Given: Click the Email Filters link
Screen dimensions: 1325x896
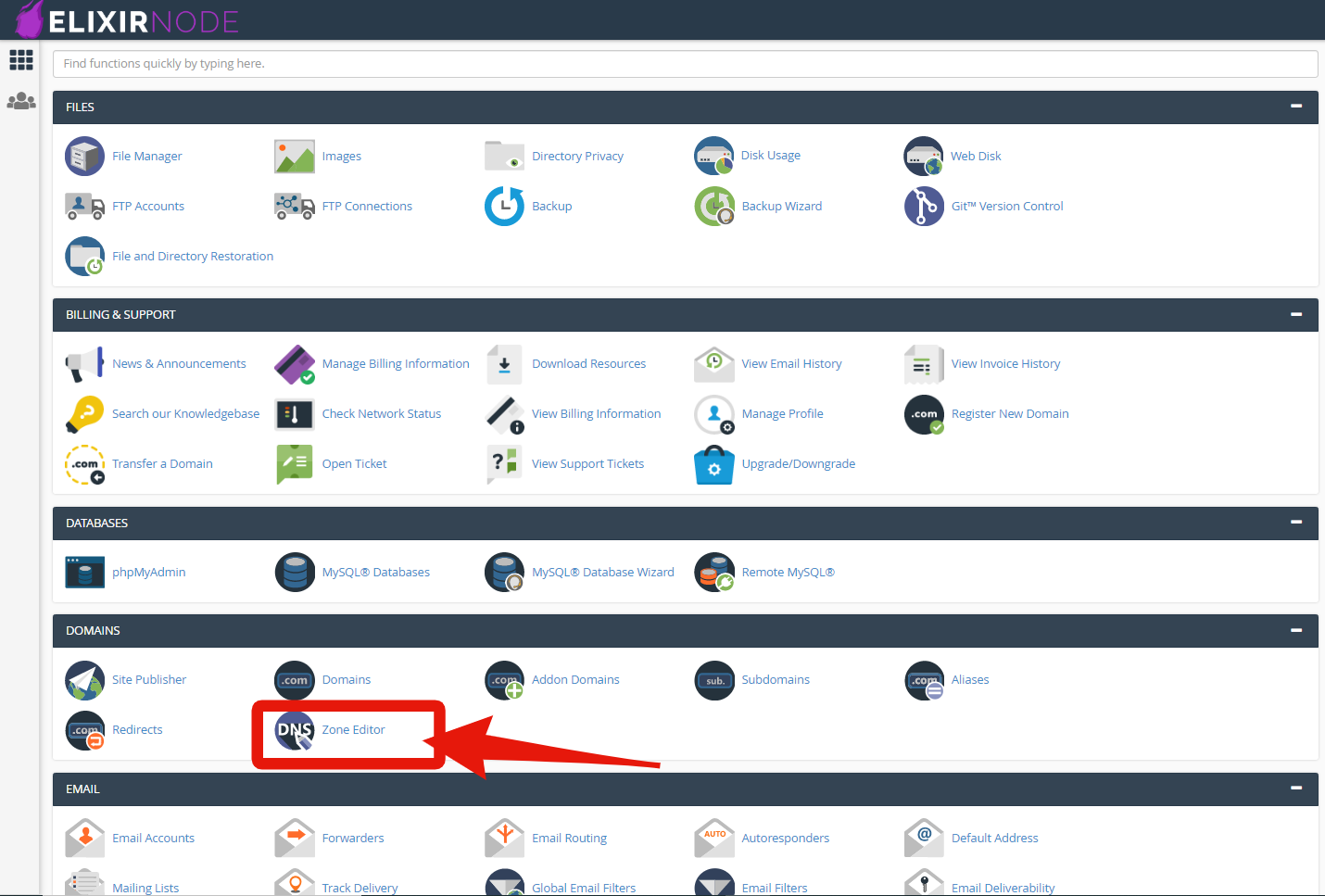Looking at the screenshot, I should [775, 888].
